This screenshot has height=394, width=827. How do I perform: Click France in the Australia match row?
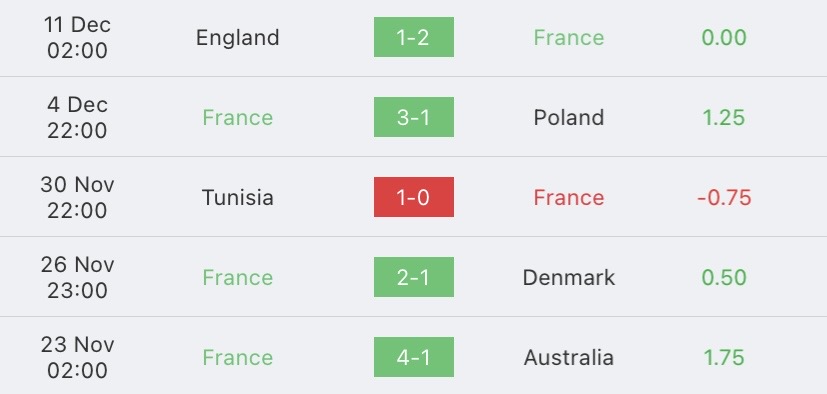(237, 358)
